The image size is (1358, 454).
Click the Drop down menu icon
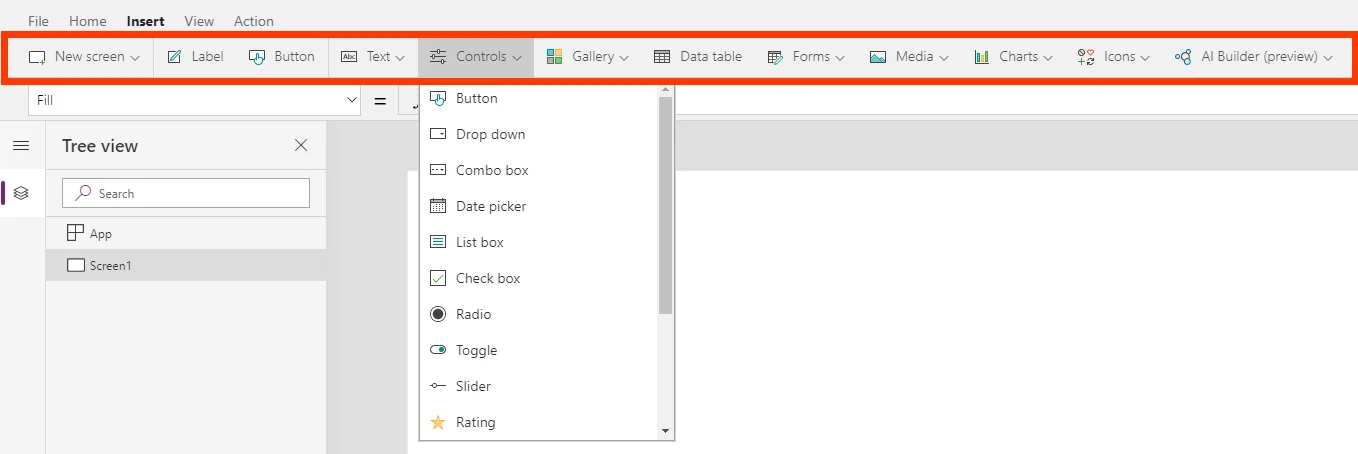tap(438, 134)
